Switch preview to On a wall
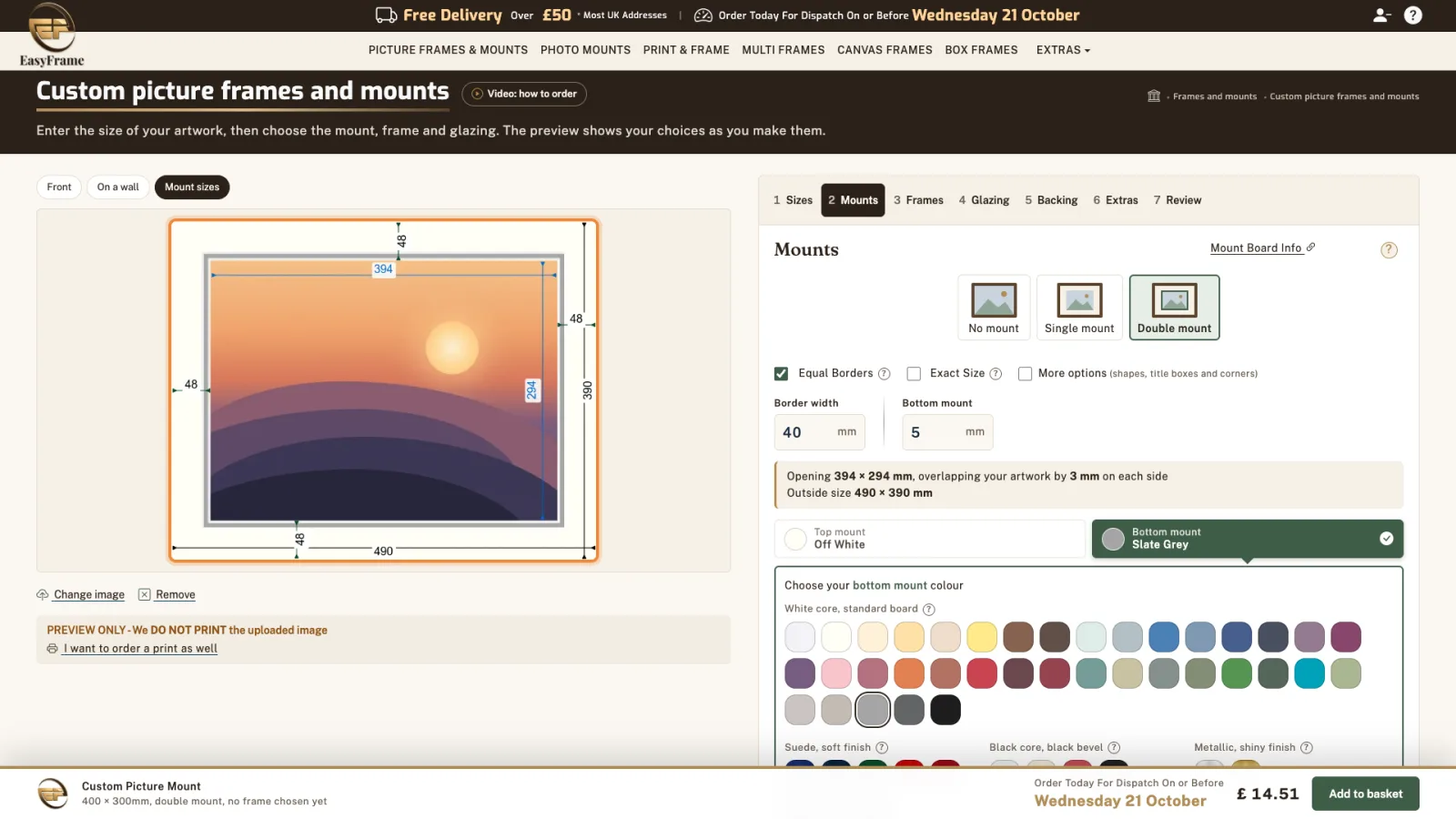 pos(118,187)
